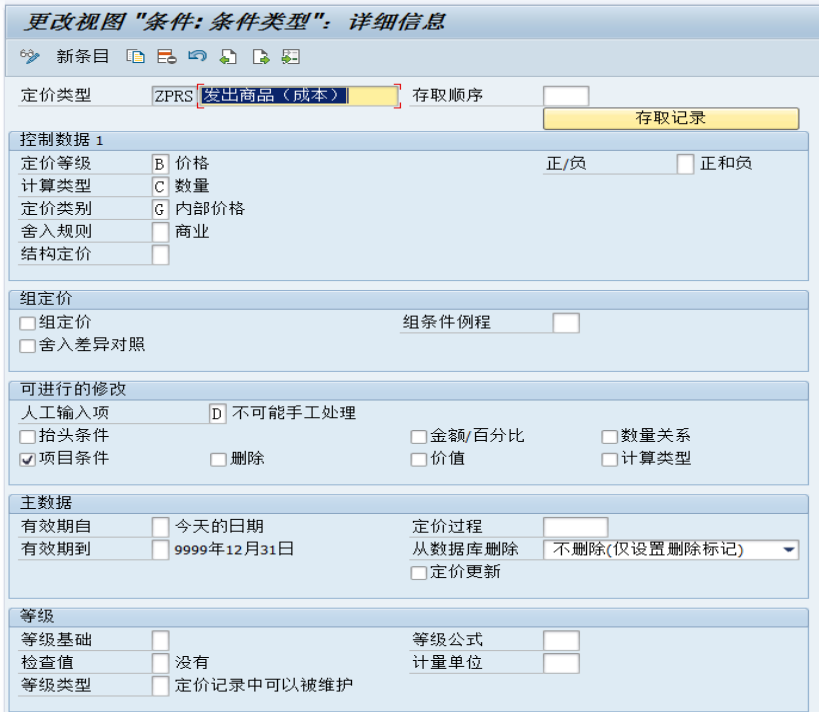This screenshot has height=712, width=819.
Task: Click the 计算类型 field containing C
Action: pyautogui.click(x=160, y=186)
